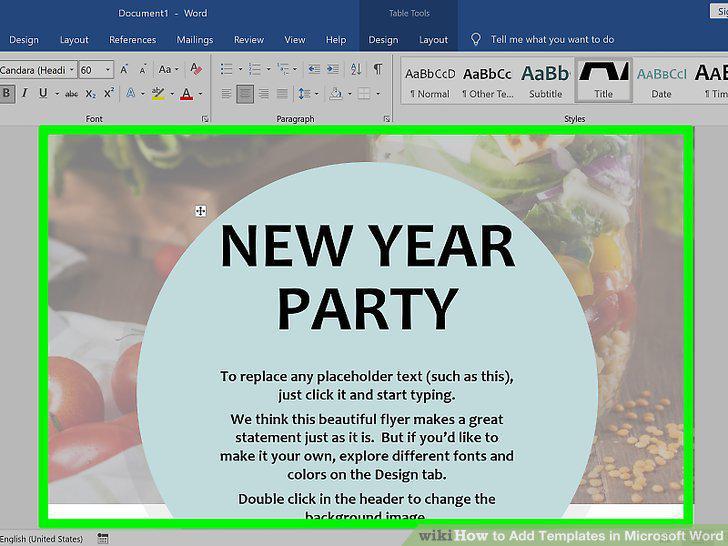This screenshot has width=728, height=546.
Task: Open the Mailings tab
Action: 195,40
